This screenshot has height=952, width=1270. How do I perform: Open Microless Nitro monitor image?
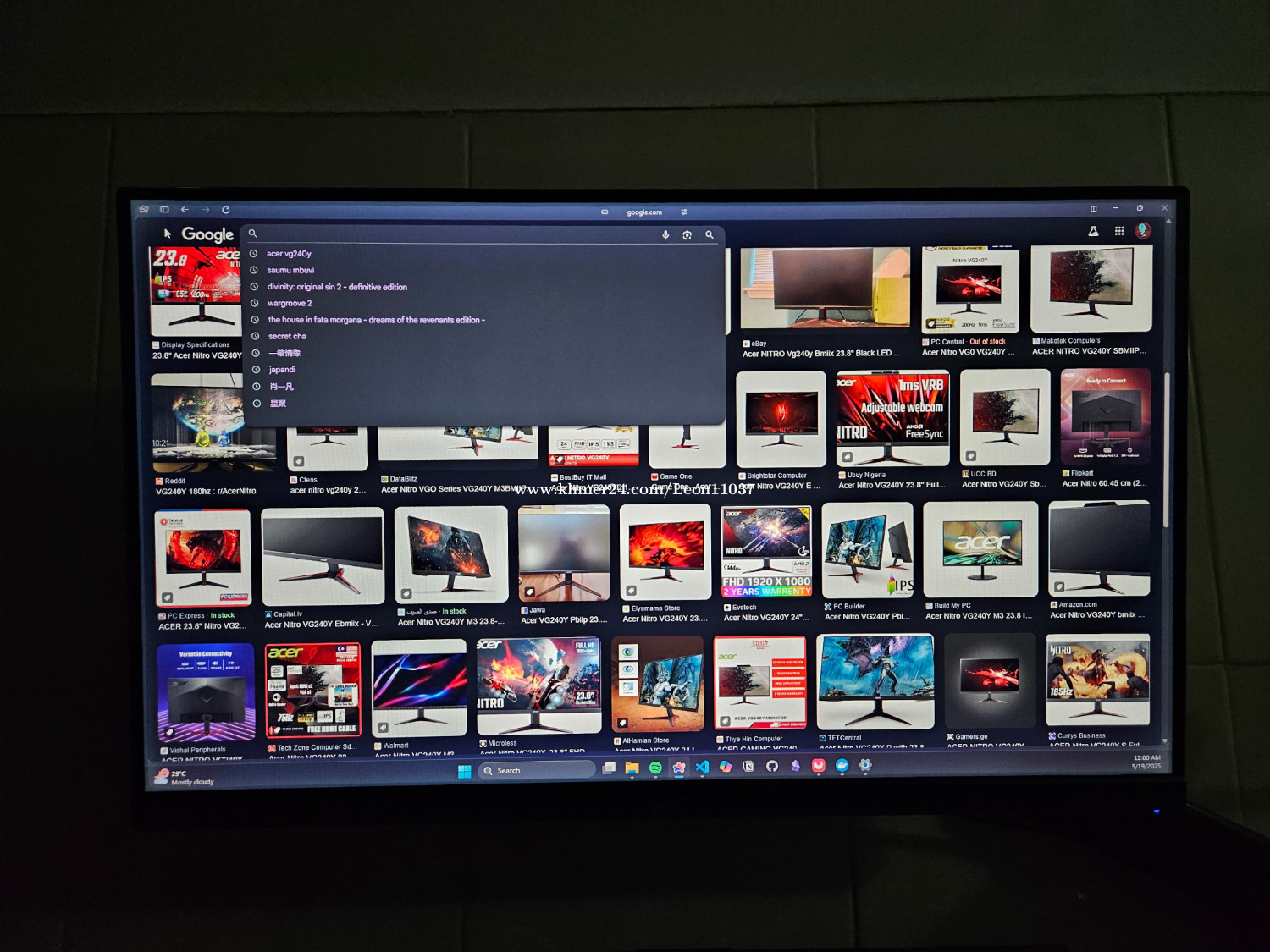(x=539, y=686)
